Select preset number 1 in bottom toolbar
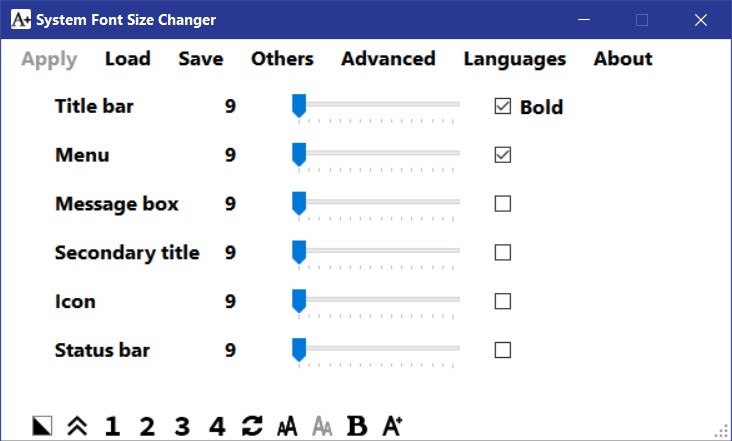 (x=112, y=427)
